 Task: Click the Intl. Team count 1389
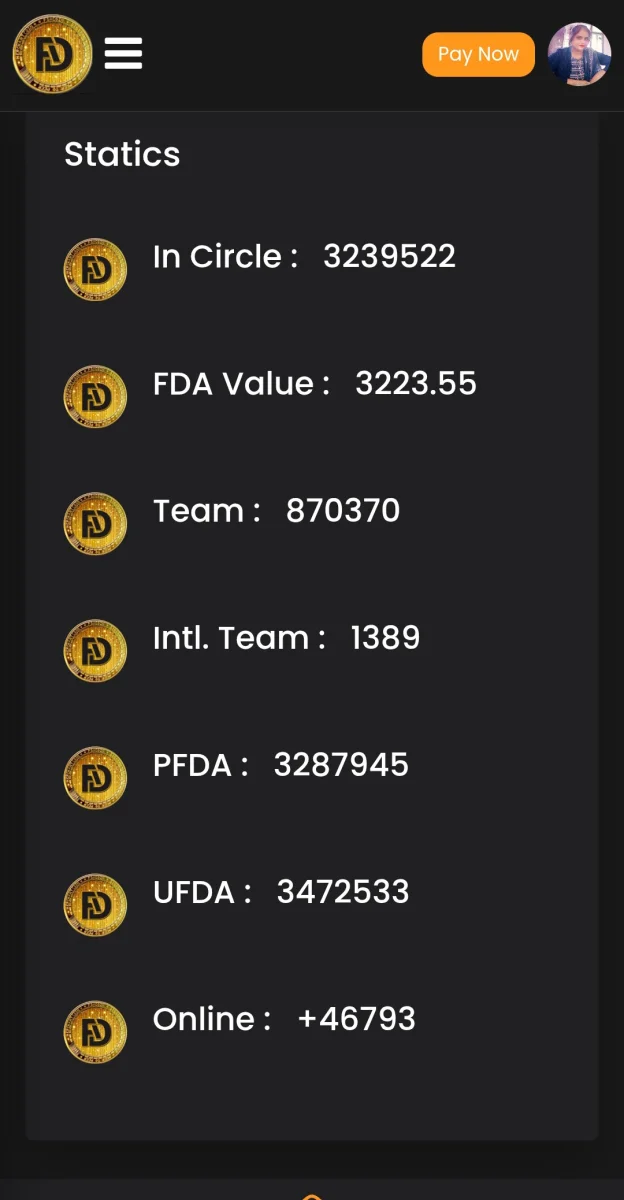pyautogui.click(x=385, y=637)
